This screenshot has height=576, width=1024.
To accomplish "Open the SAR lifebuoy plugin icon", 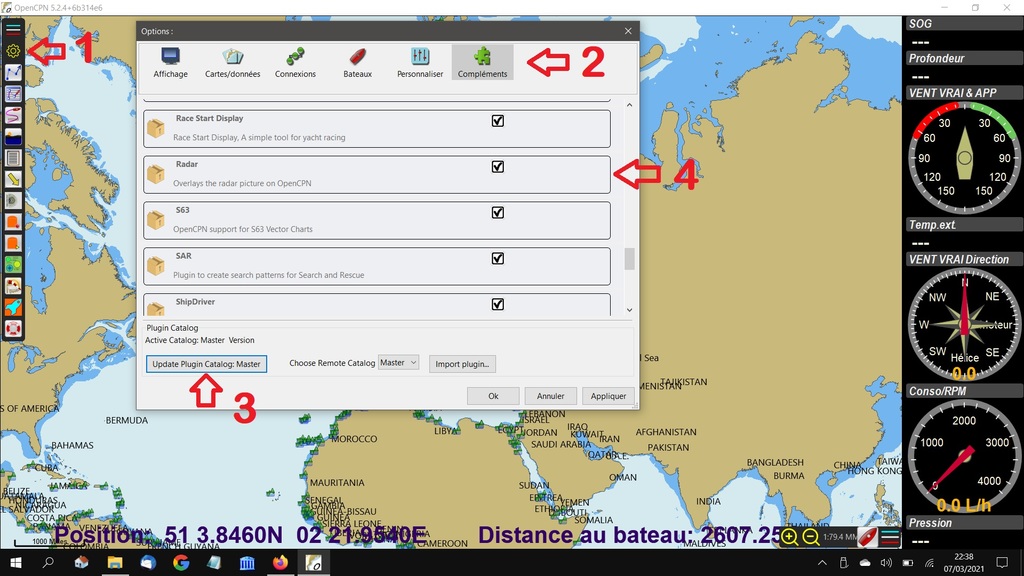I will pos(13,328).
